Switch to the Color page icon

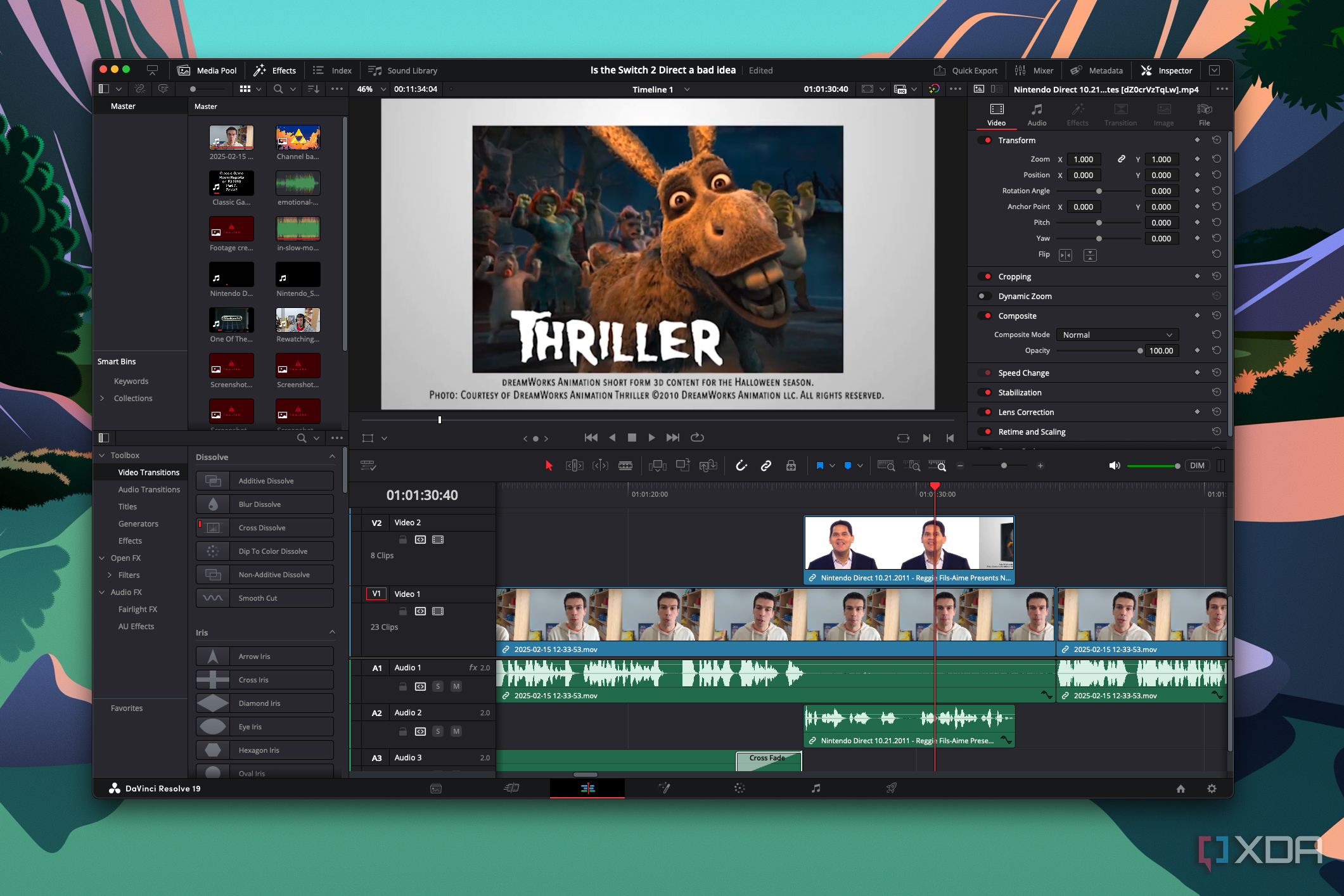click(x=739, y=788)
